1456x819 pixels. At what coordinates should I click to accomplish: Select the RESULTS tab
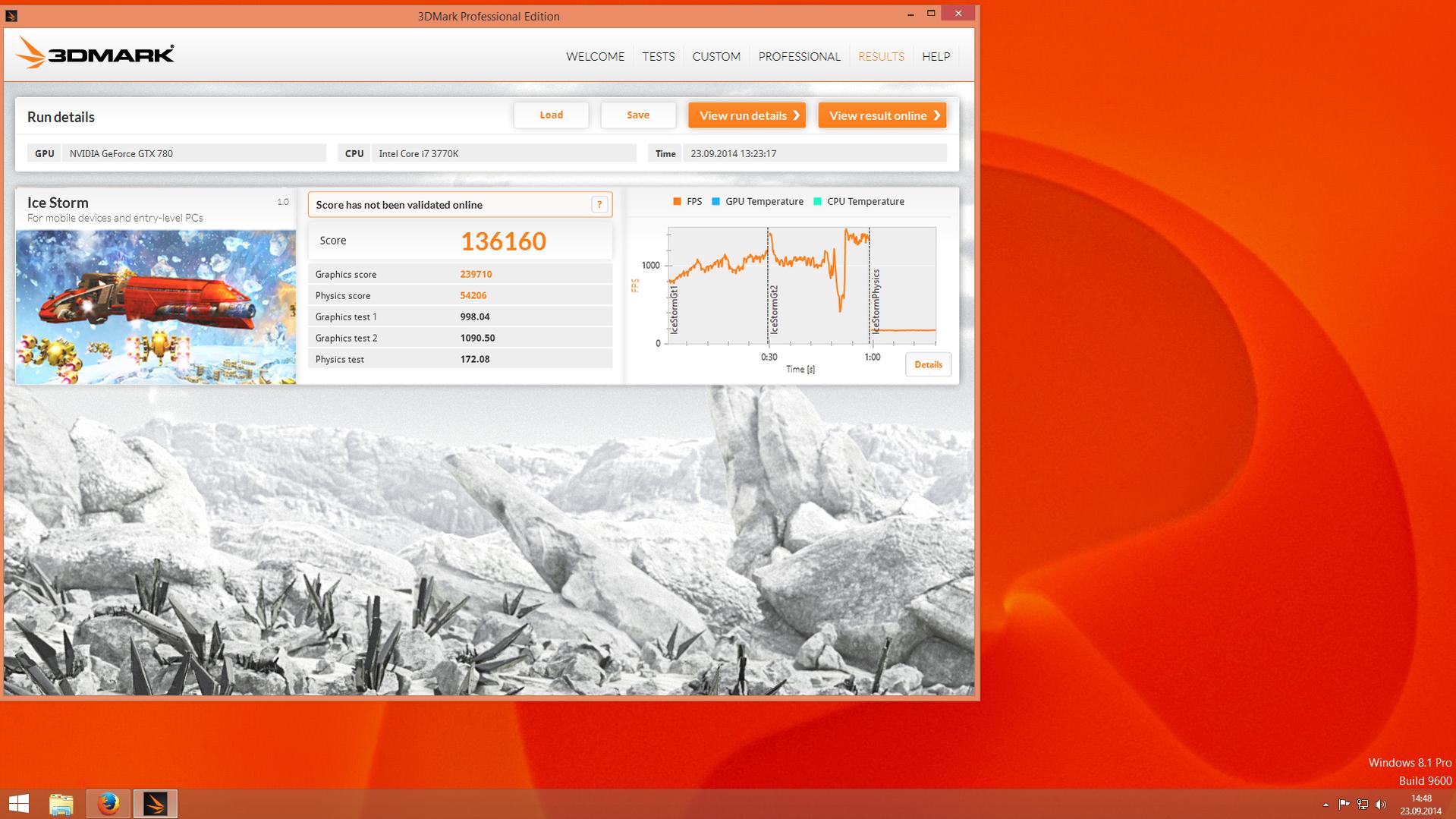pyautogui.click(x=881, y=56)
